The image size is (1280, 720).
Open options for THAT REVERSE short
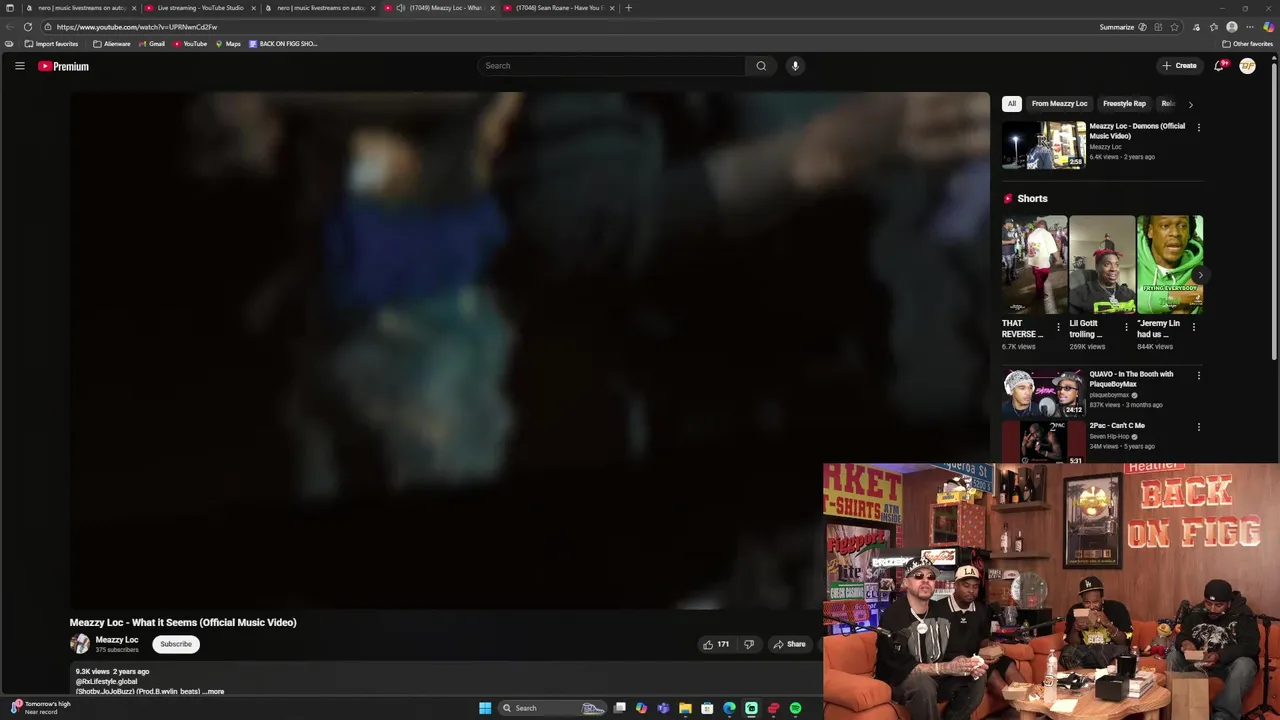[1058, 327]
